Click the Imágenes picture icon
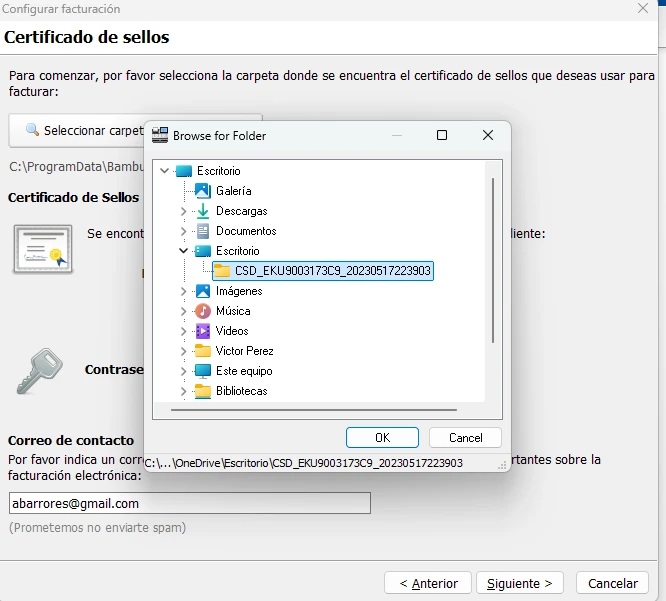 [x=203, y=291]
